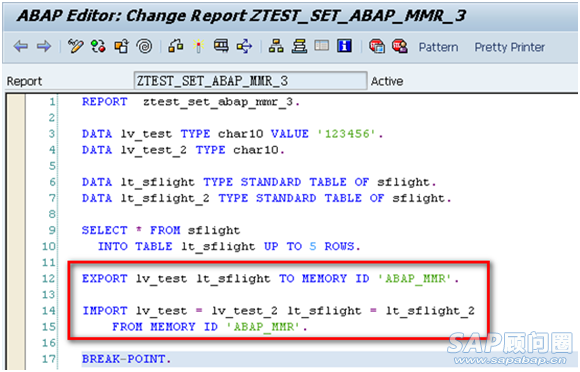
Task: Click the 'EXPORT lv_test lt_sflight TO MEMORY ID' line
Action: click(x=270, y=278)
